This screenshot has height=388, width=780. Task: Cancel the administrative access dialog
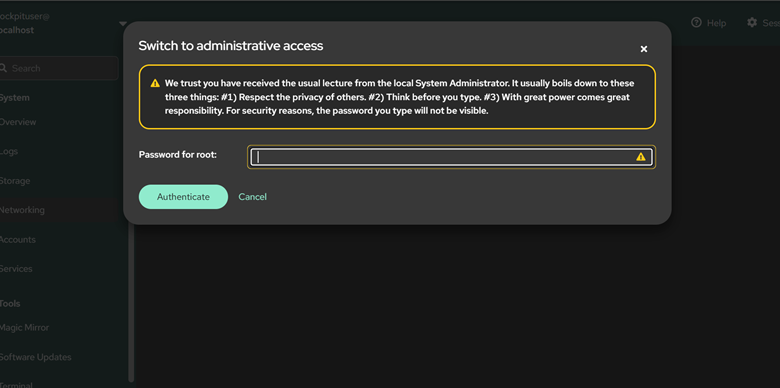[x=252, y=197]
